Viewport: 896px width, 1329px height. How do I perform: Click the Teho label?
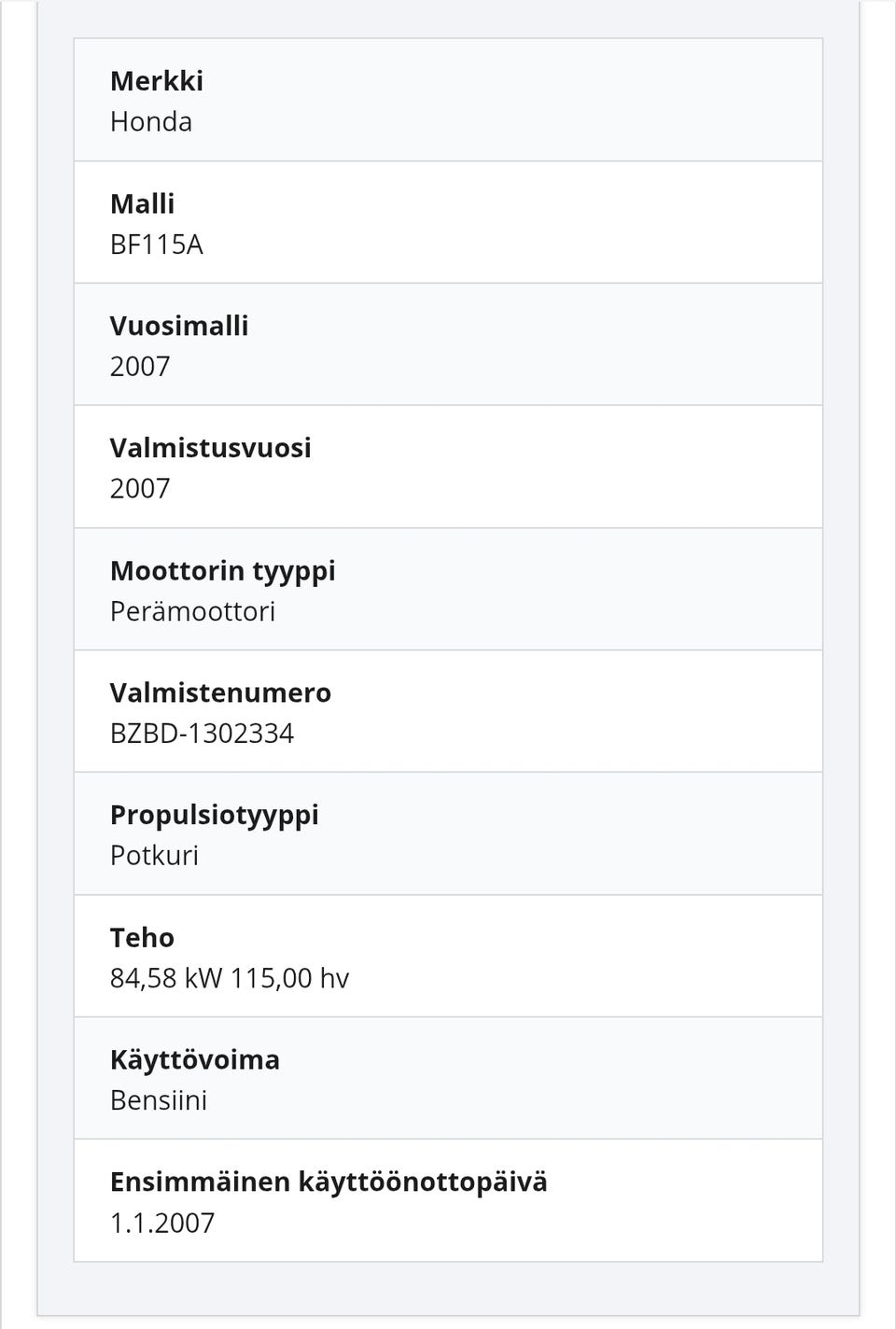click(142, 937)
